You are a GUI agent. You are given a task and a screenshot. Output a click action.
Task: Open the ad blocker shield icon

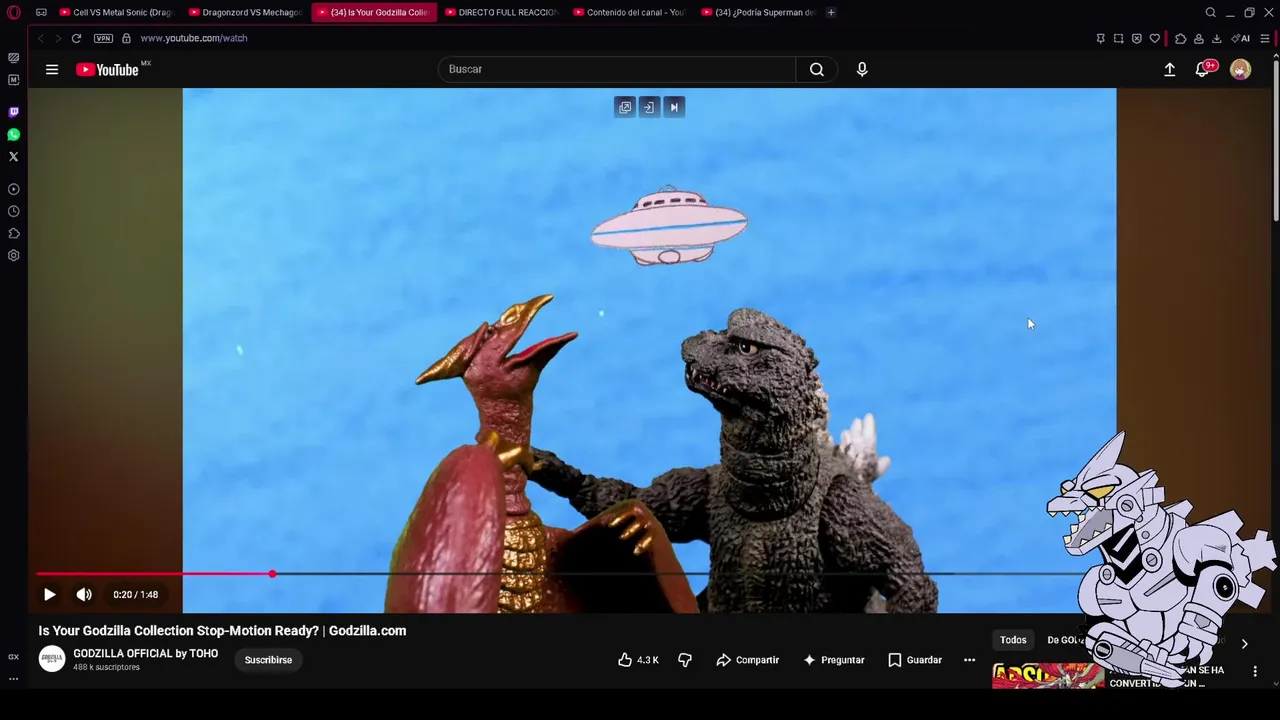coord(1136,38)
